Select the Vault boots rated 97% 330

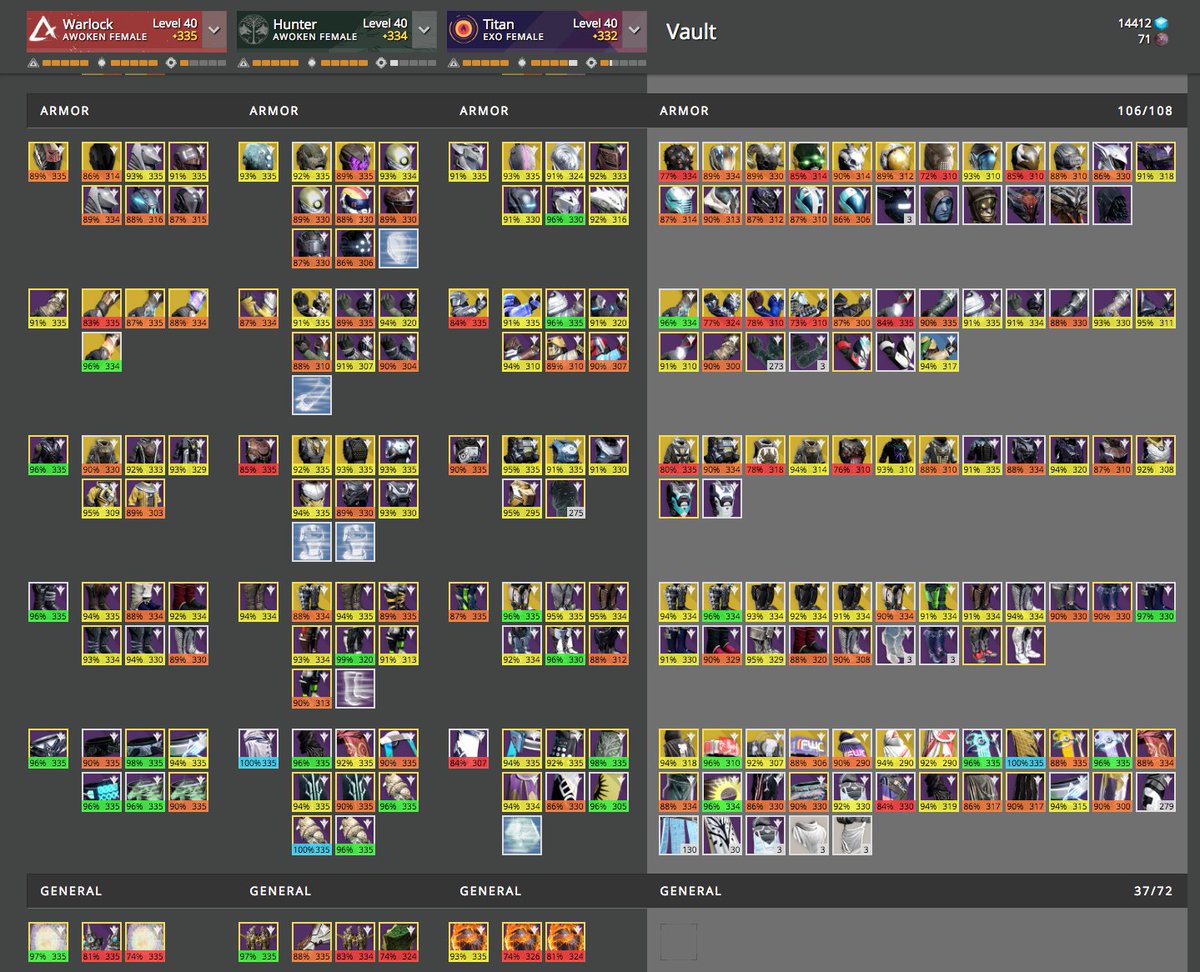[x=1156, y=601]
